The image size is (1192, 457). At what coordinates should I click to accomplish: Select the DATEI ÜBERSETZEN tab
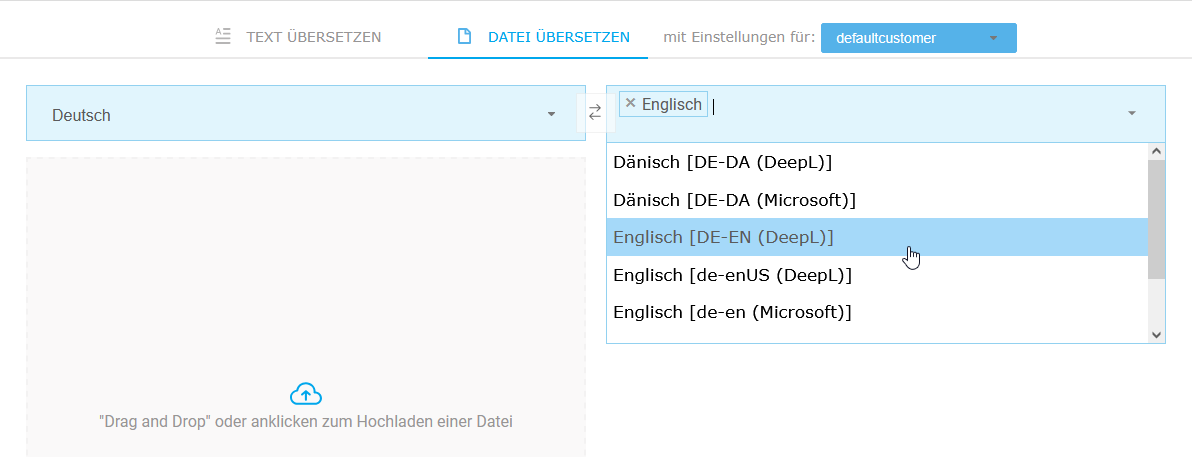558,37
